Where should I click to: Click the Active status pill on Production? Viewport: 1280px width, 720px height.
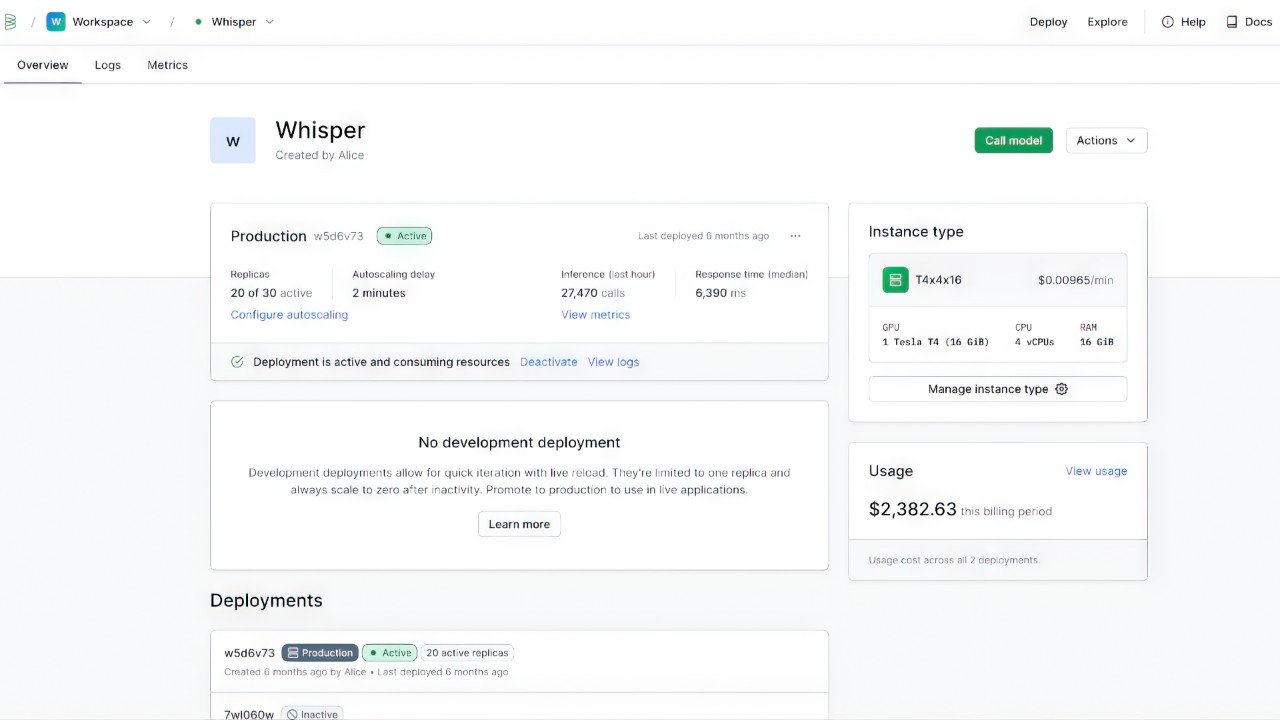click(x=403, y=235)
